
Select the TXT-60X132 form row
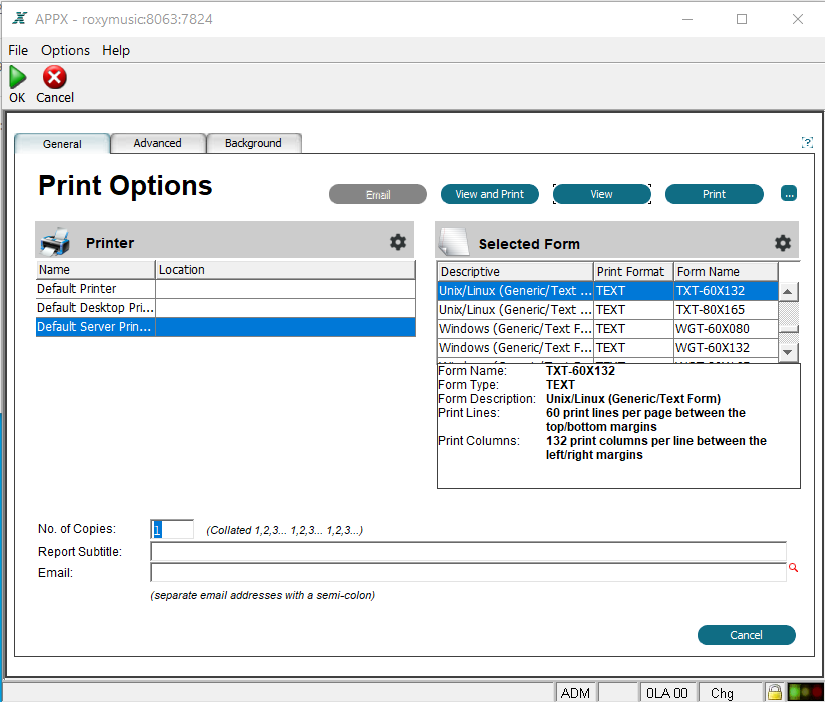[608, 291]
